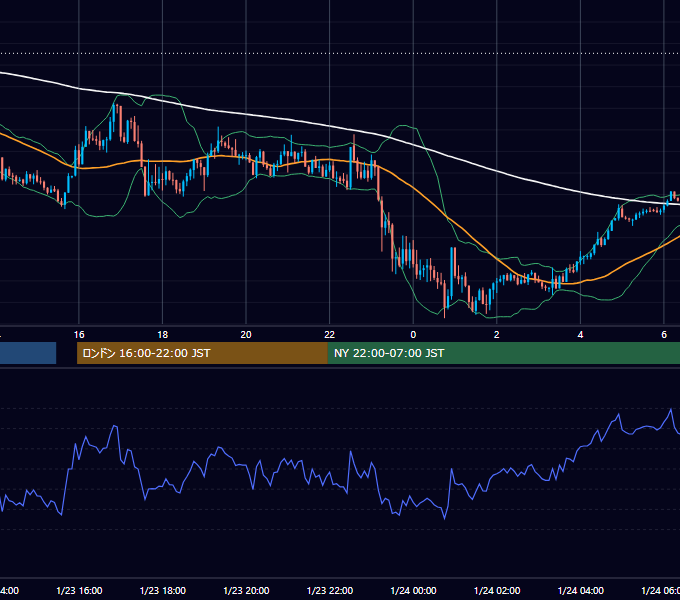
Task: Click the 1/24 04:00 date label
Action: (581, 591)
